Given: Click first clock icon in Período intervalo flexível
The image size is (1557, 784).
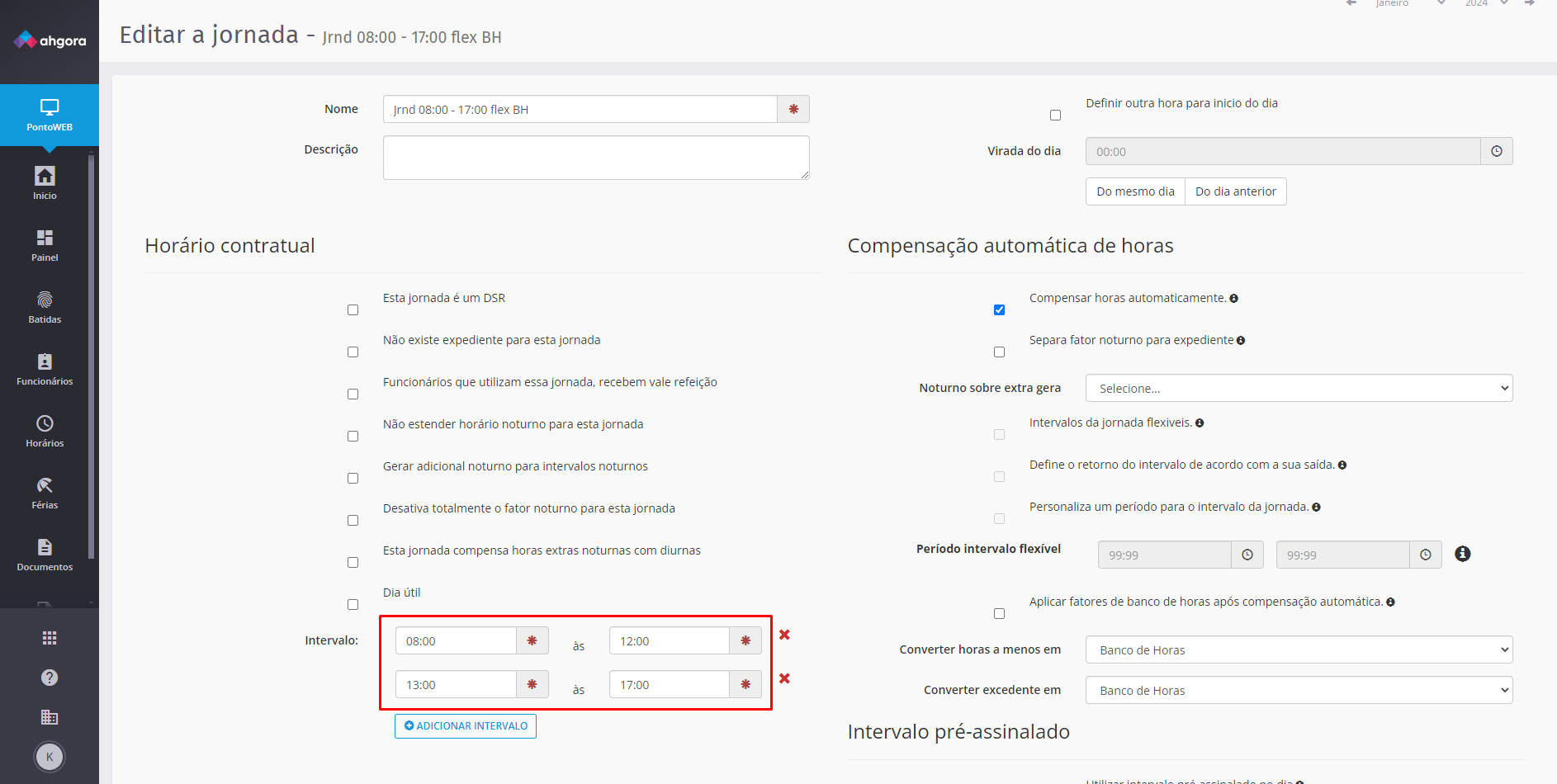Looking at the screenshot, I should 1247,555.
